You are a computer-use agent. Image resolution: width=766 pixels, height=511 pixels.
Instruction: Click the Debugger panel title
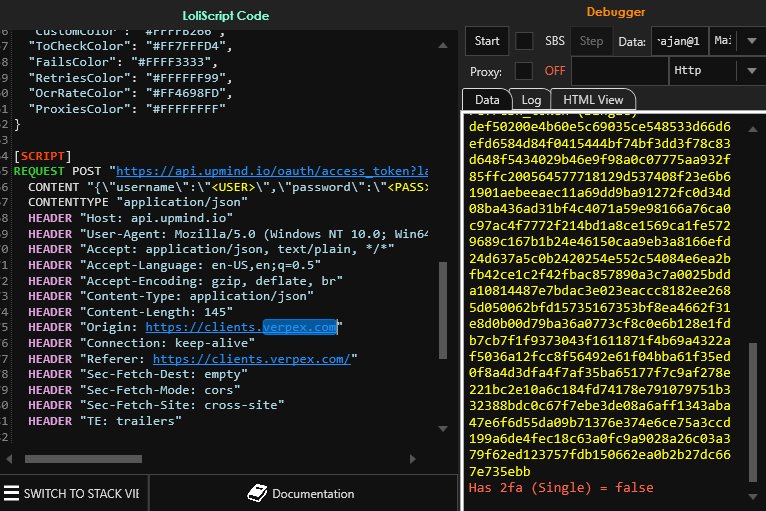click(x=616, y=12)
